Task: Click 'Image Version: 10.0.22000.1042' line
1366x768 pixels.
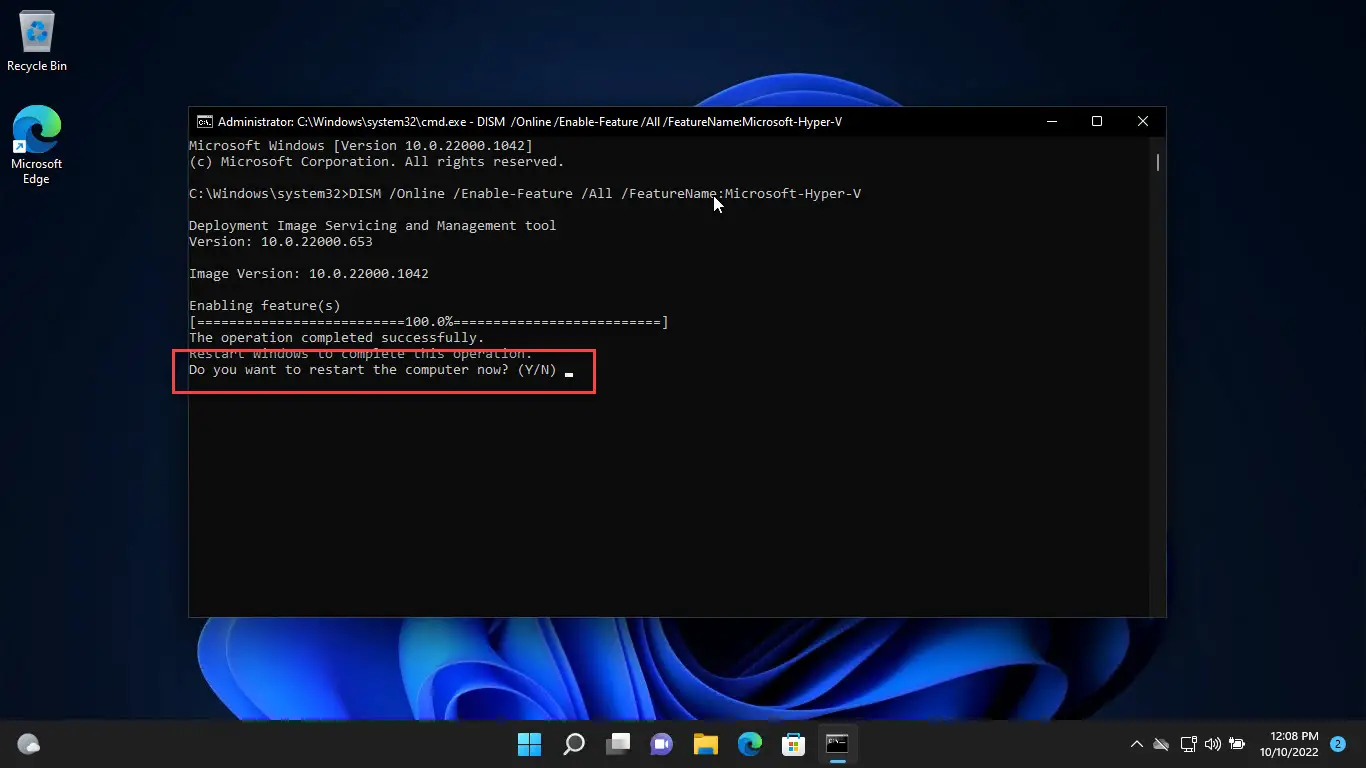Action: point(309,274)
